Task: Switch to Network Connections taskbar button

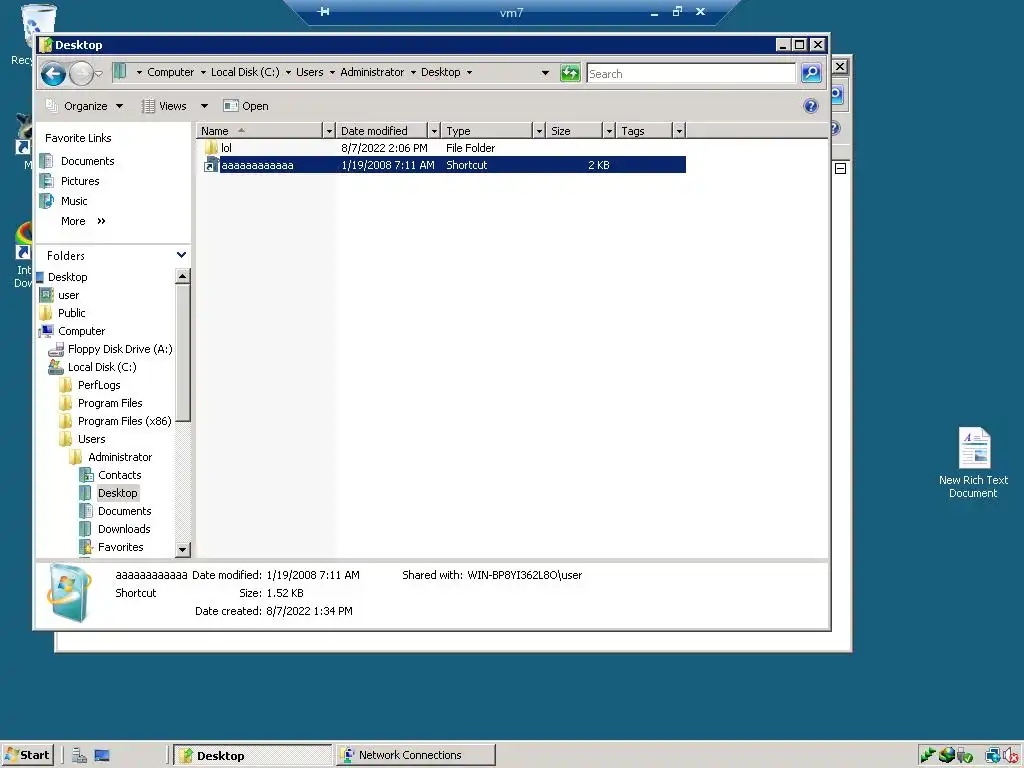Action: tap(416, 755)
